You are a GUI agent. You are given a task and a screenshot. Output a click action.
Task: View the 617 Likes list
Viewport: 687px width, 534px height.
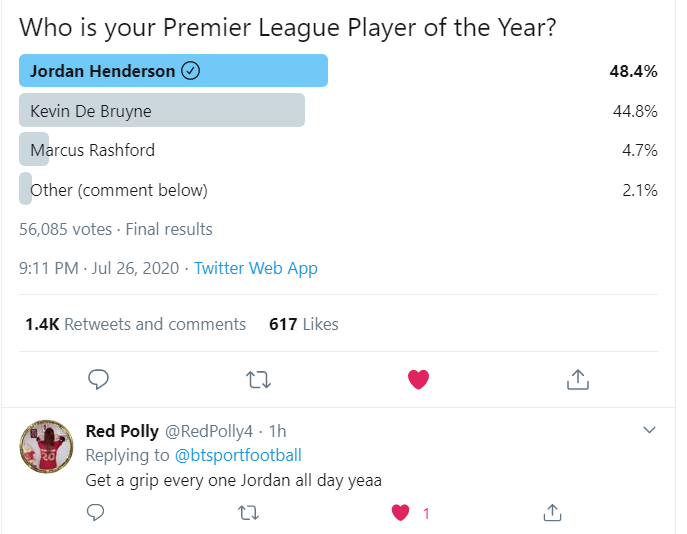point(304,324)
